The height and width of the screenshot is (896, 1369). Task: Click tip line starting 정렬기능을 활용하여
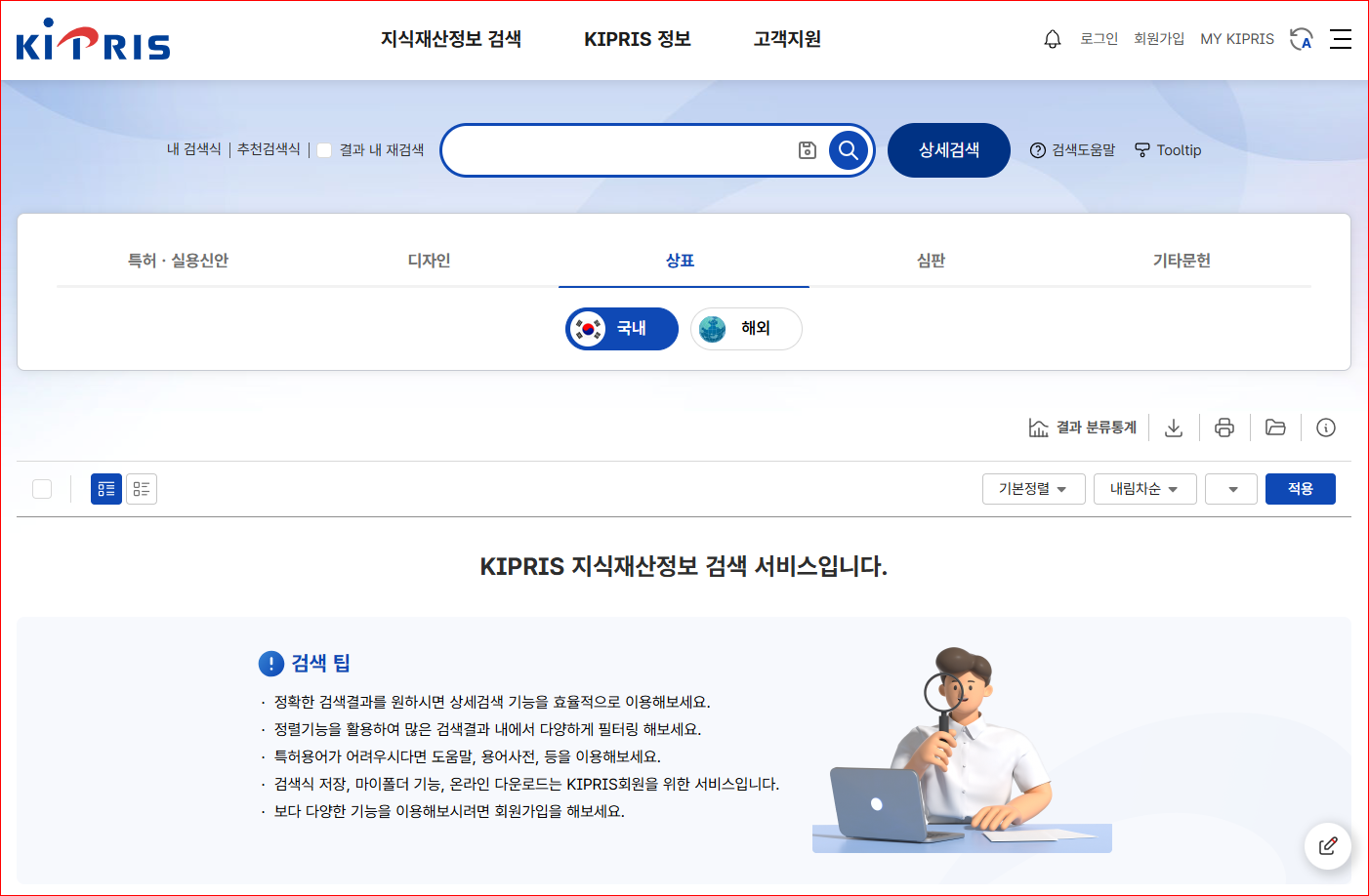(487, 729)
